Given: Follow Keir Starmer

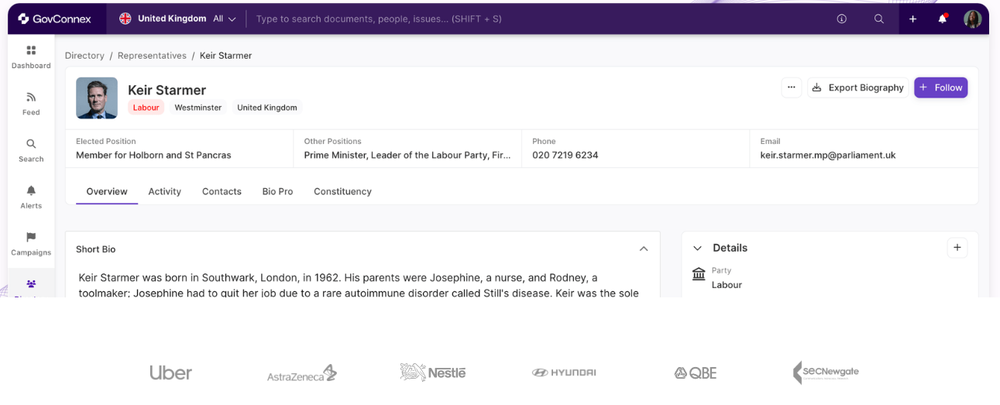Looking at the screenshot, I should (941, 87).
